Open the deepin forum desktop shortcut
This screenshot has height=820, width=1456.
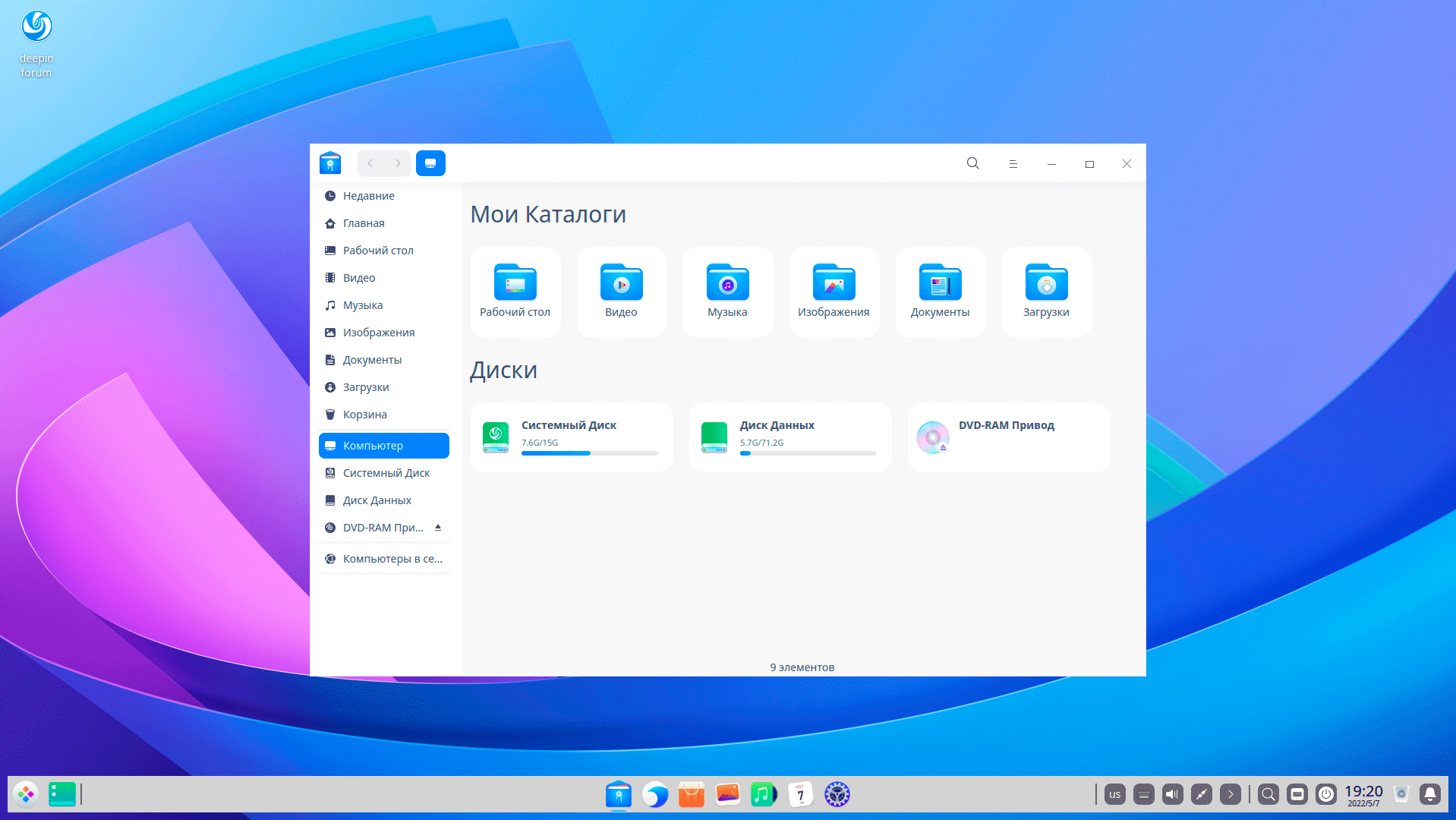36,44
